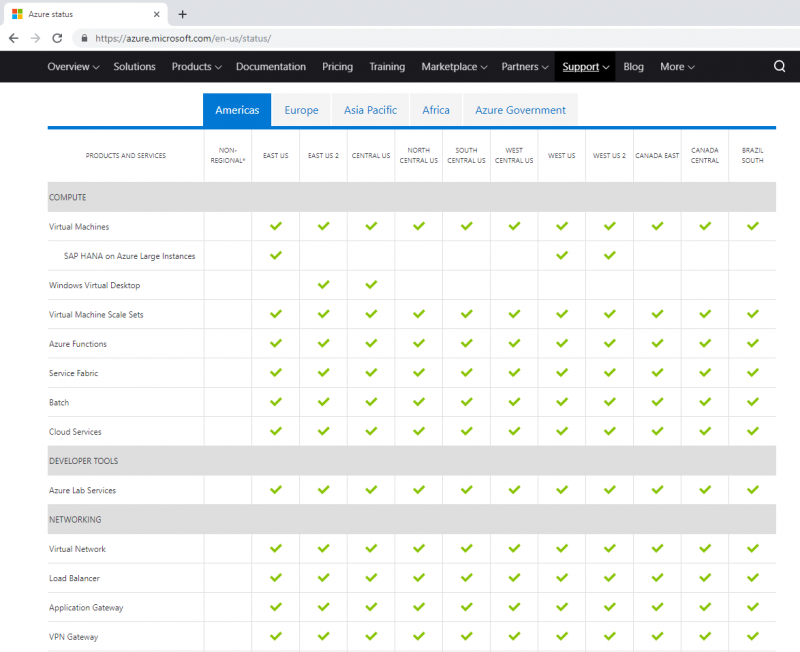Toggle the Batch status checkmark in East US 2
Image resolution: width=800 pixels, height=652 pixels.
click(x=323, y=402)
